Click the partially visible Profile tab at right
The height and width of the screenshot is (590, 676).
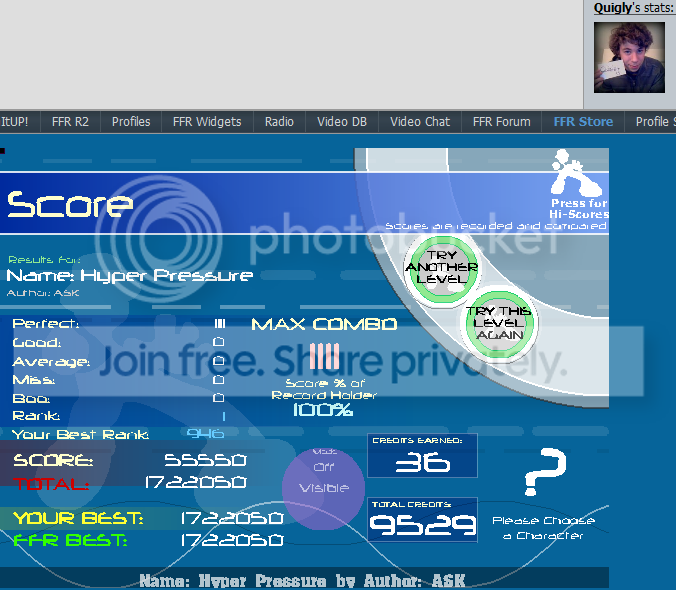click(655, 122)
